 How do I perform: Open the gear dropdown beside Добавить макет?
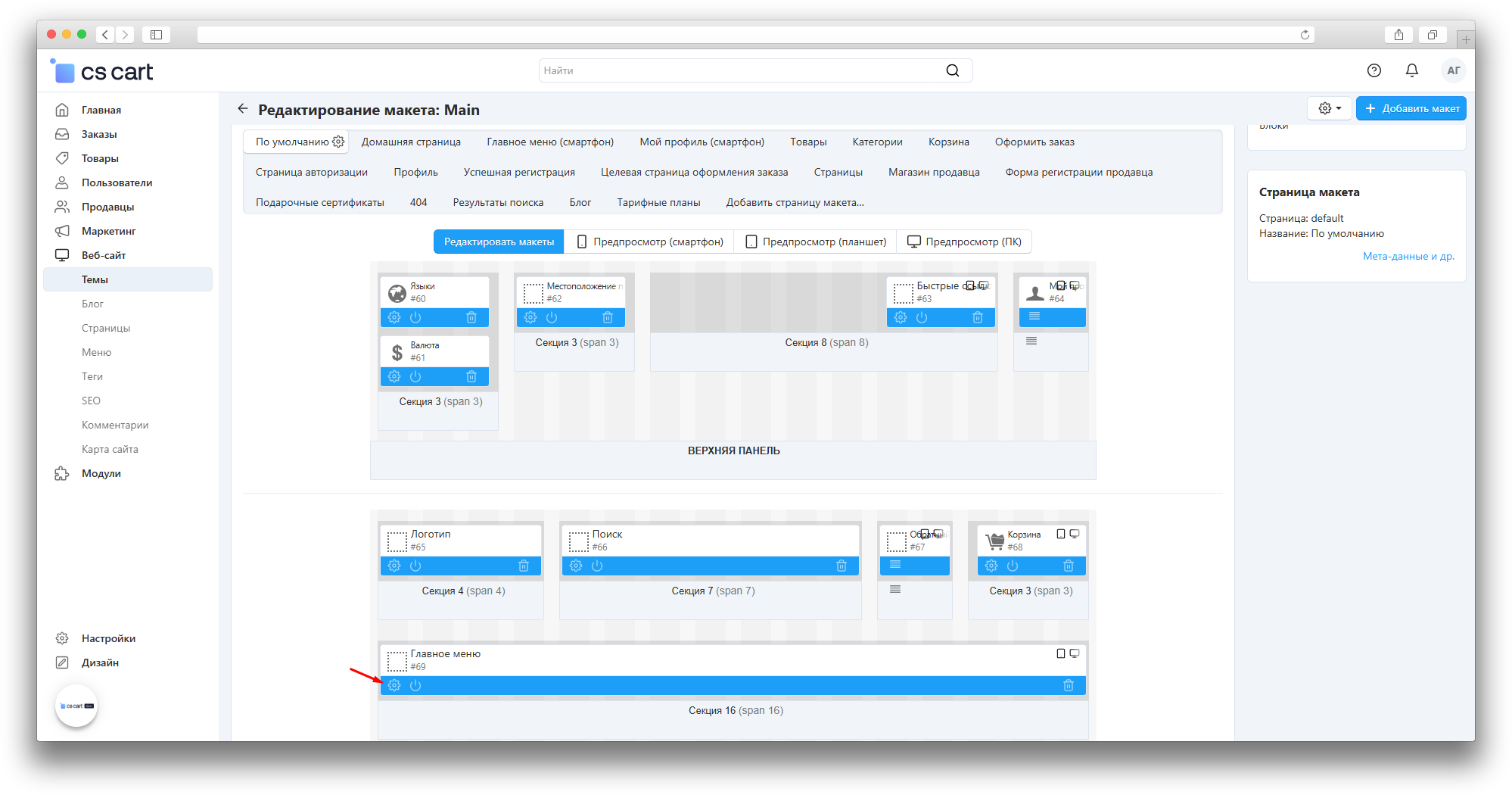tap(1329, 108)
